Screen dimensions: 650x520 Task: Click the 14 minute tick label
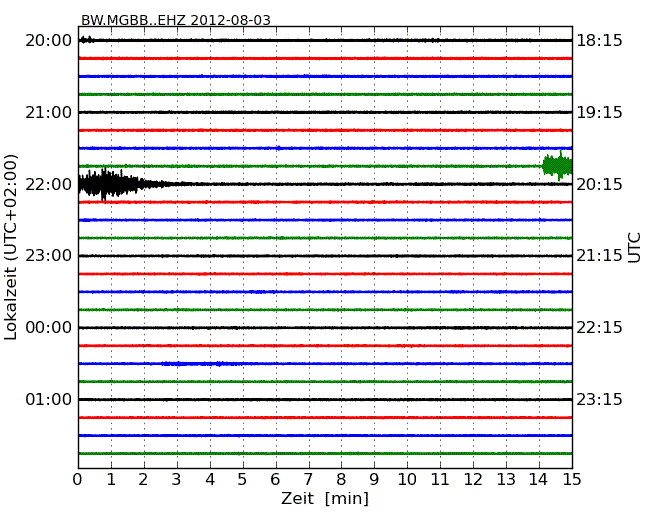pyautogui.click(x=538, y=479)
